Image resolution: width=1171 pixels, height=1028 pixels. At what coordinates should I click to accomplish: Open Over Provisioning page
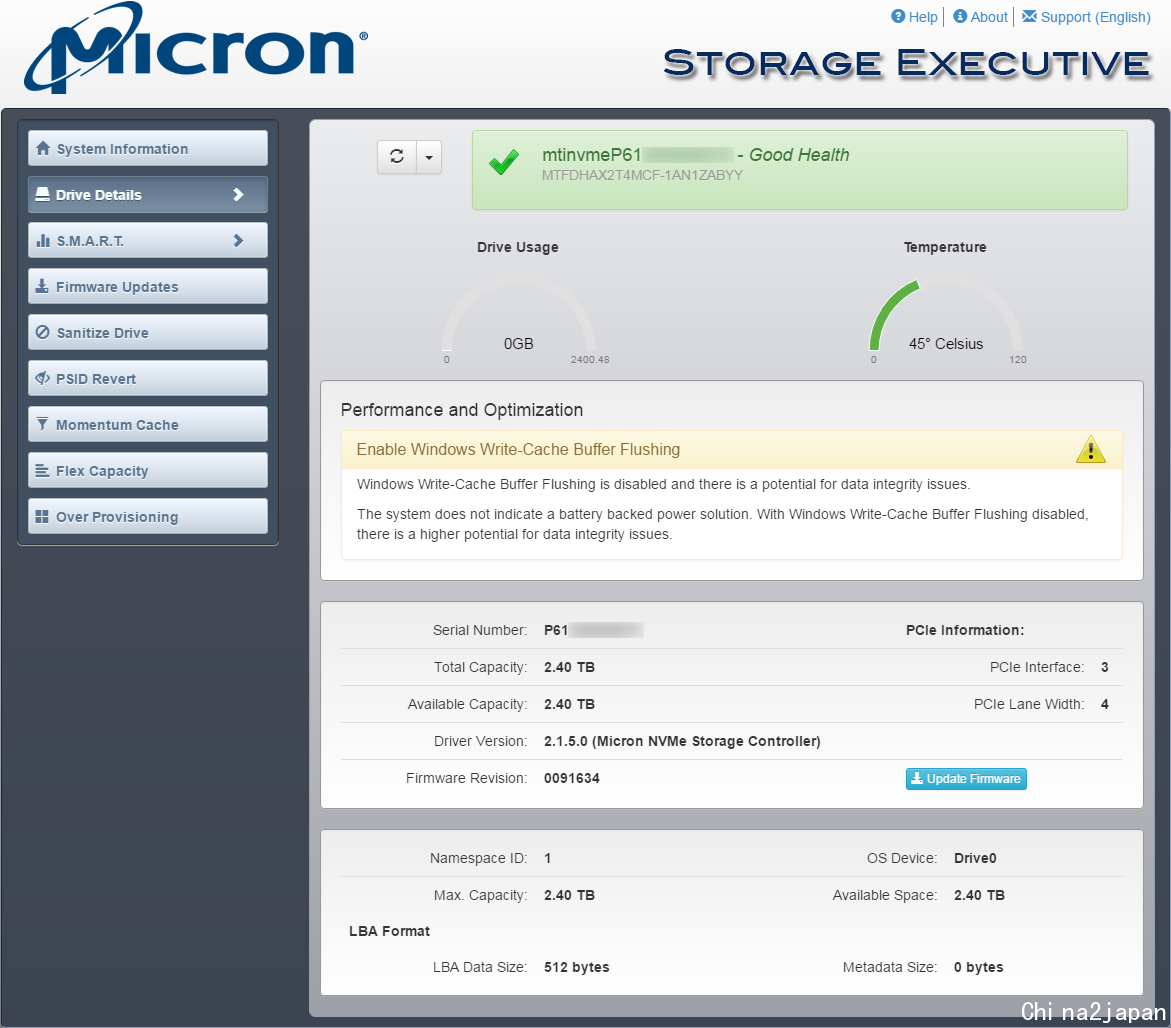point(148,517)
